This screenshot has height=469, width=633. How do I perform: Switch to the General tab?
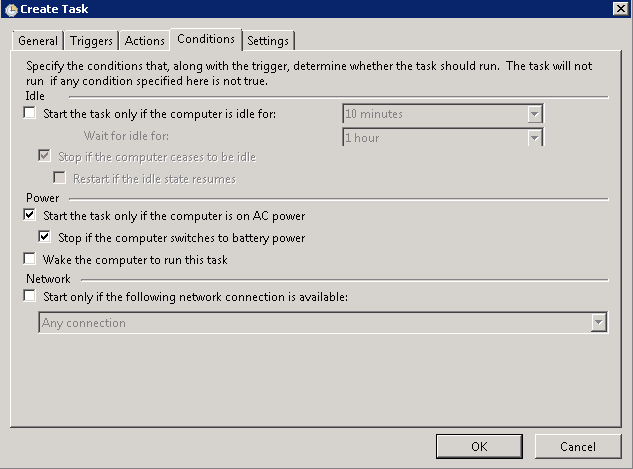pyautogui.click(x=38, y=41)
